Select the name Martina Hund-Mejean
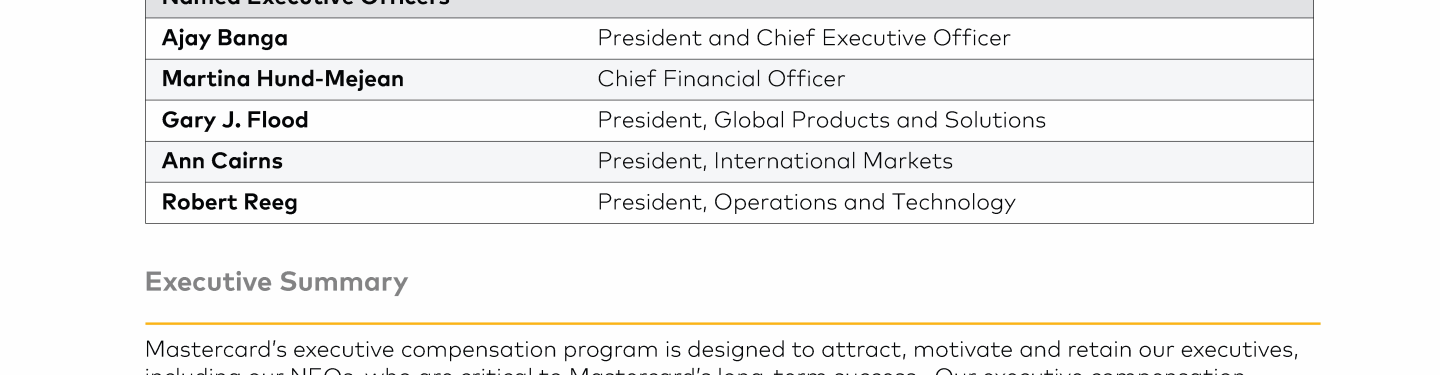Viewport: 1440px width, 375px height. click(x=283, y=79)
